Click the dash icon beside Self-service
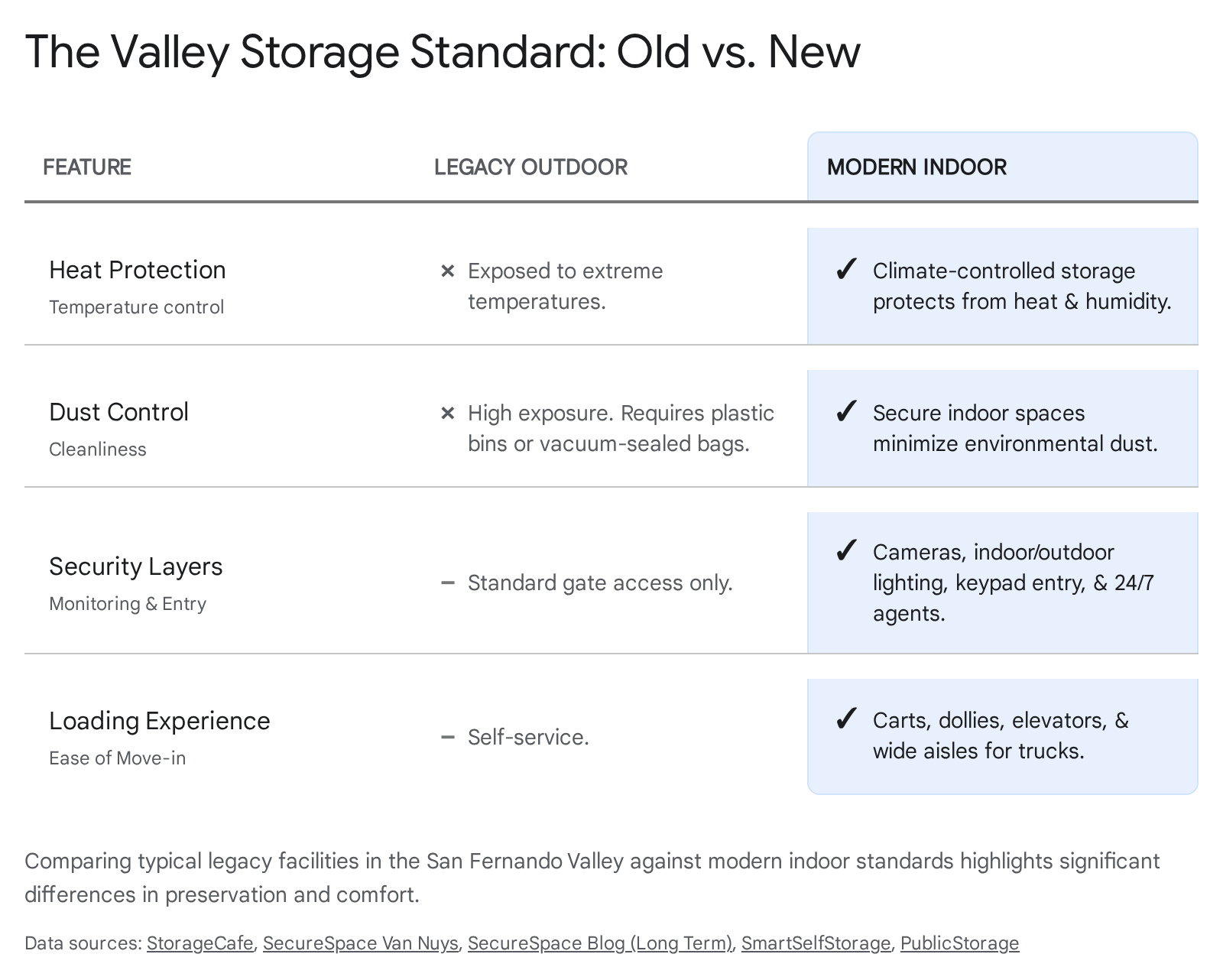Screen dimensions: 1223x980 point(448,738)
